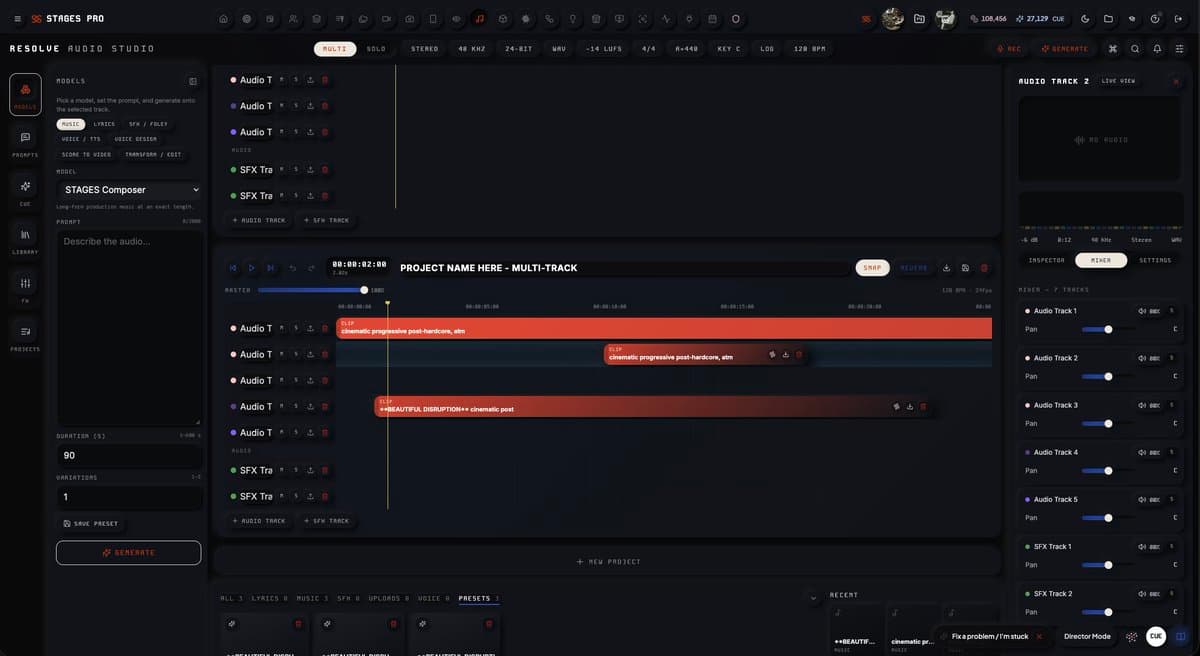The height and width of the screenshot is (656, 1200).
Task: Collapse the library with the chevron beside Recent
Action: (x=813, y=598)
